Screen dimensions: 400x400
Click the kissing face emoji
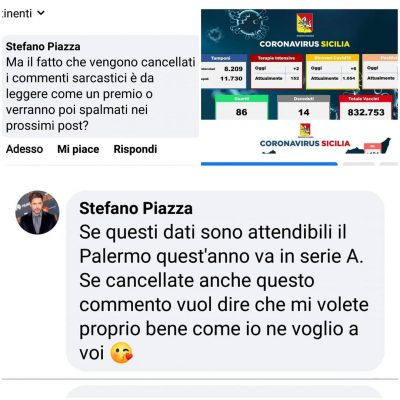point(122,353)
